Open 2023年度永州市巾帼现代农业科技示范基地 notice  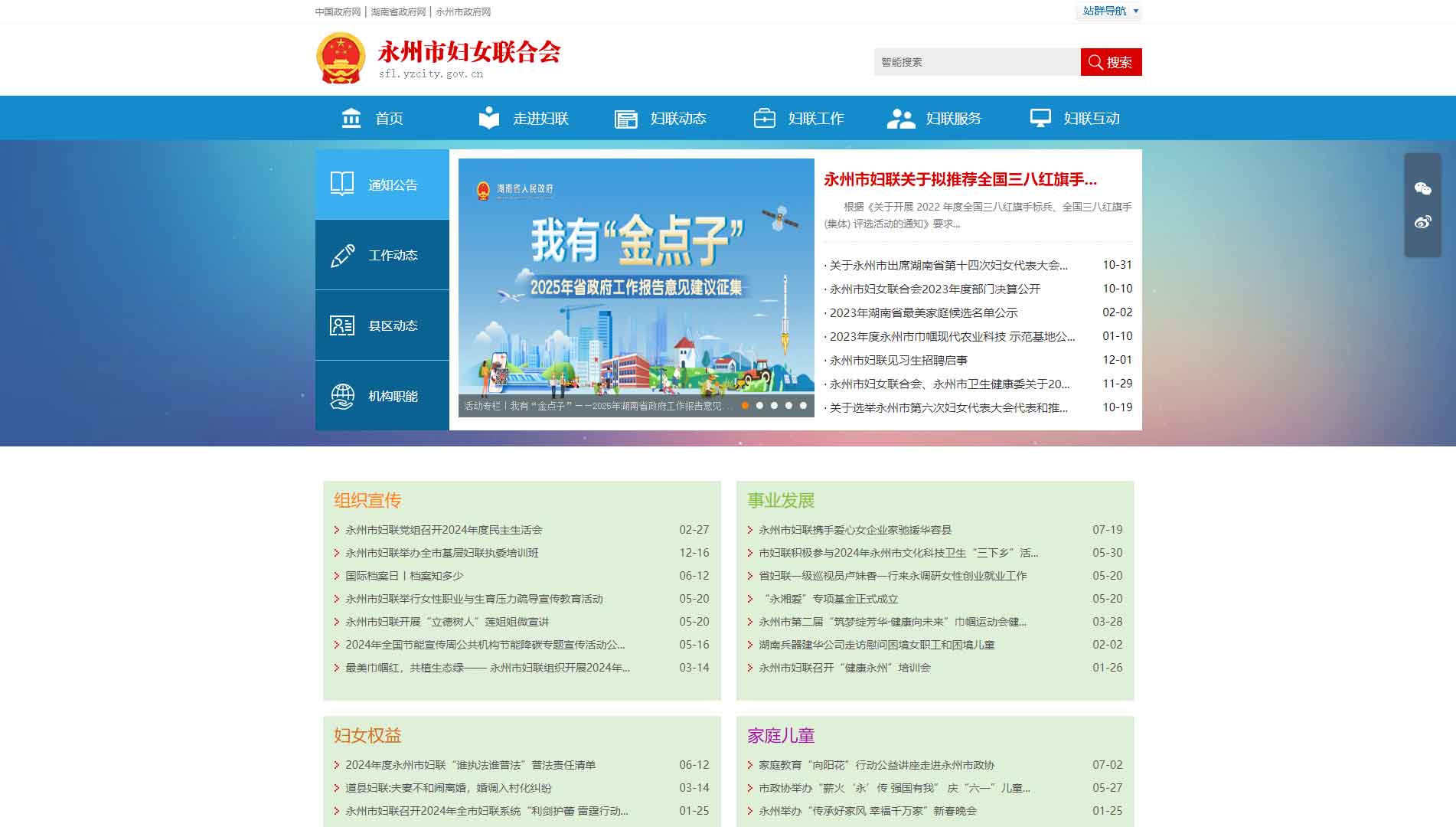point(952,336)
